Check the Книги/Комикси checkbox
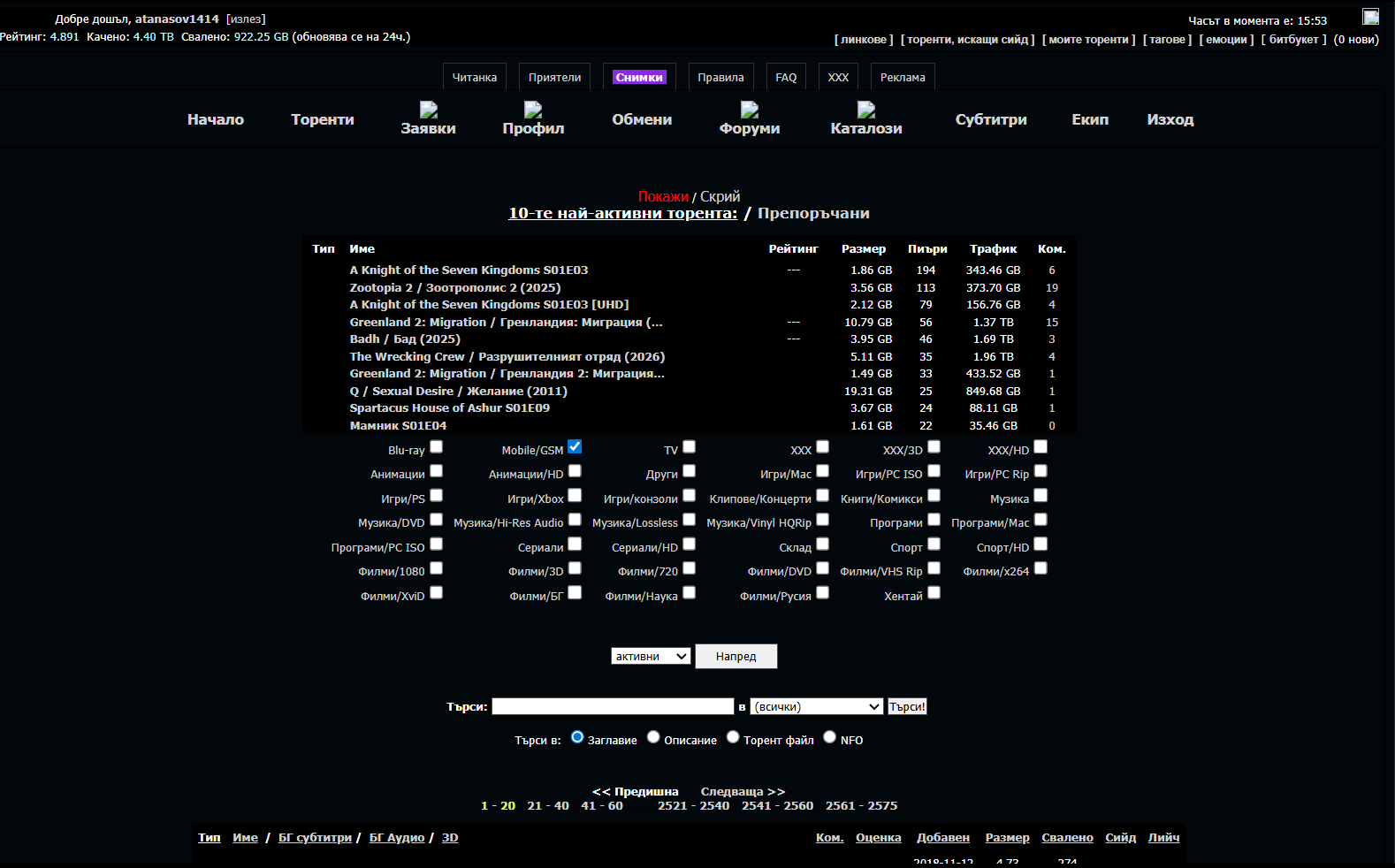 (x=934, y=496)
